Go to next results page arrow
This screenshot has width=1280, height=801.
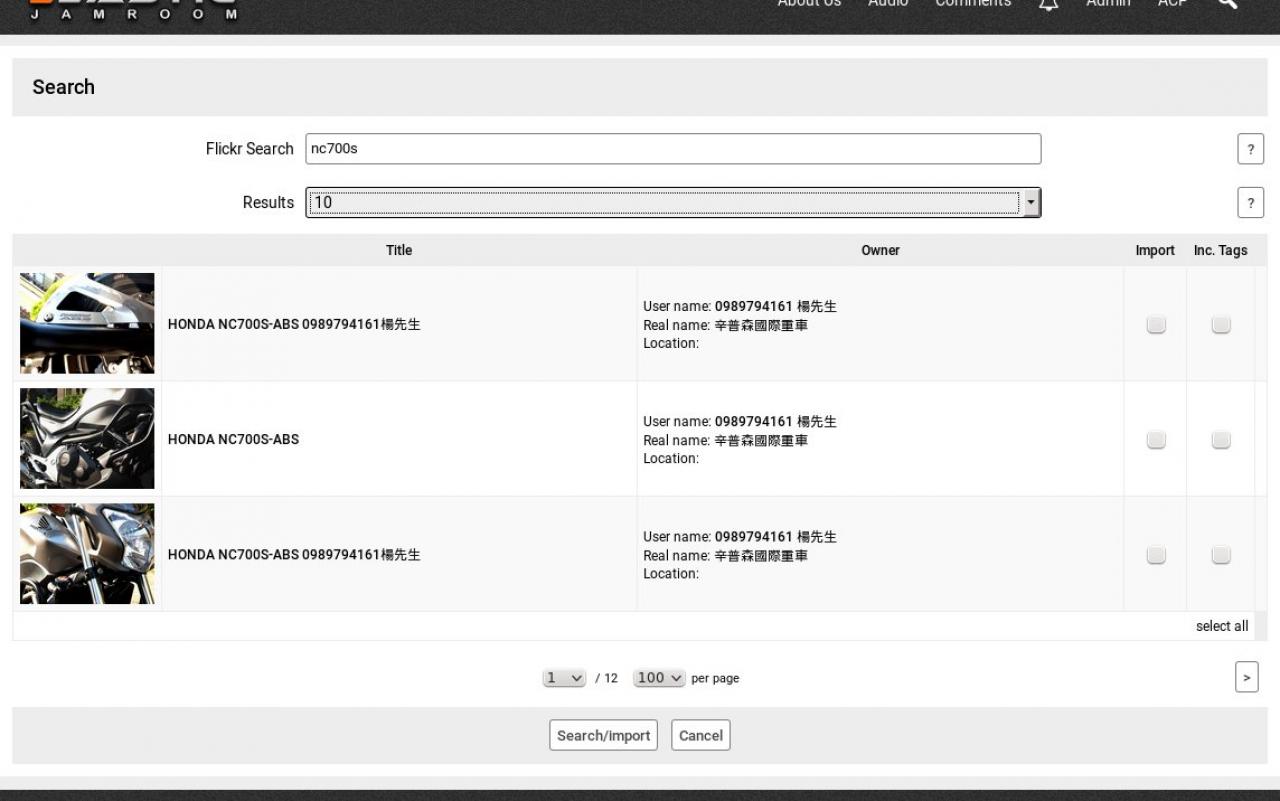(1246, 677)
